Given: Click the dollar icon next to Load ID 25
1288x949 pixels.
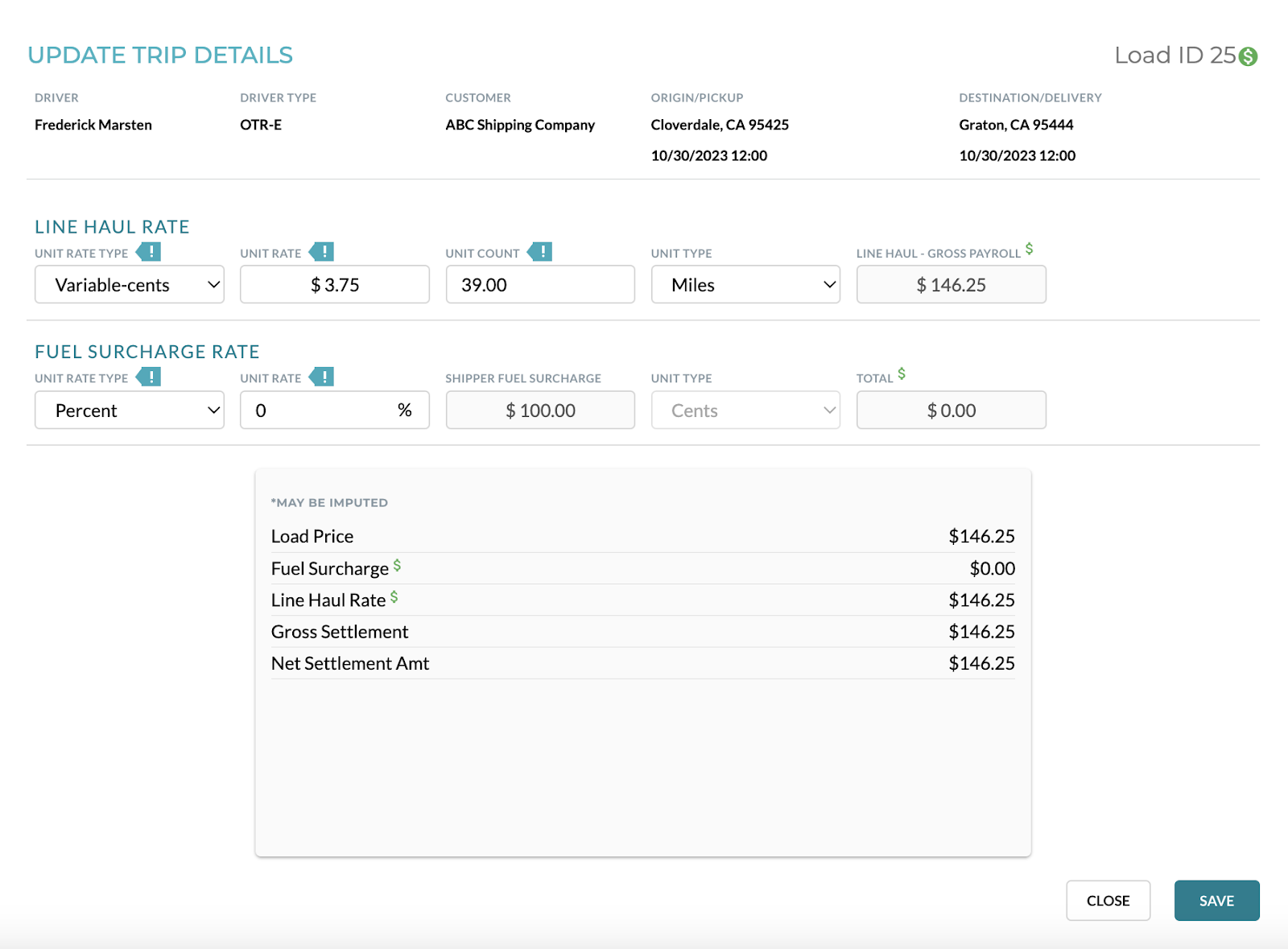Looking at the screenshot, I should pyautogui.click(x=1248, y=56).
